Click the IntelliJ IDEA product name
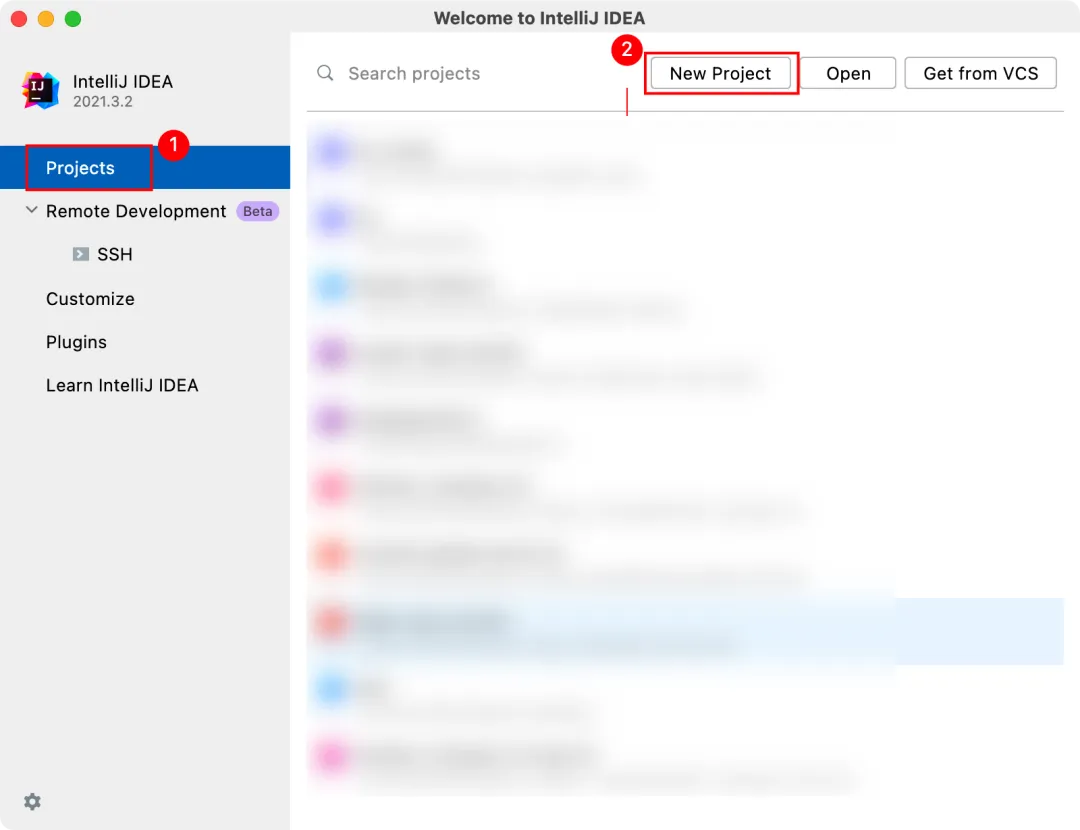The width and height of the screenshot is (1080, 830). tap(123, 81)
